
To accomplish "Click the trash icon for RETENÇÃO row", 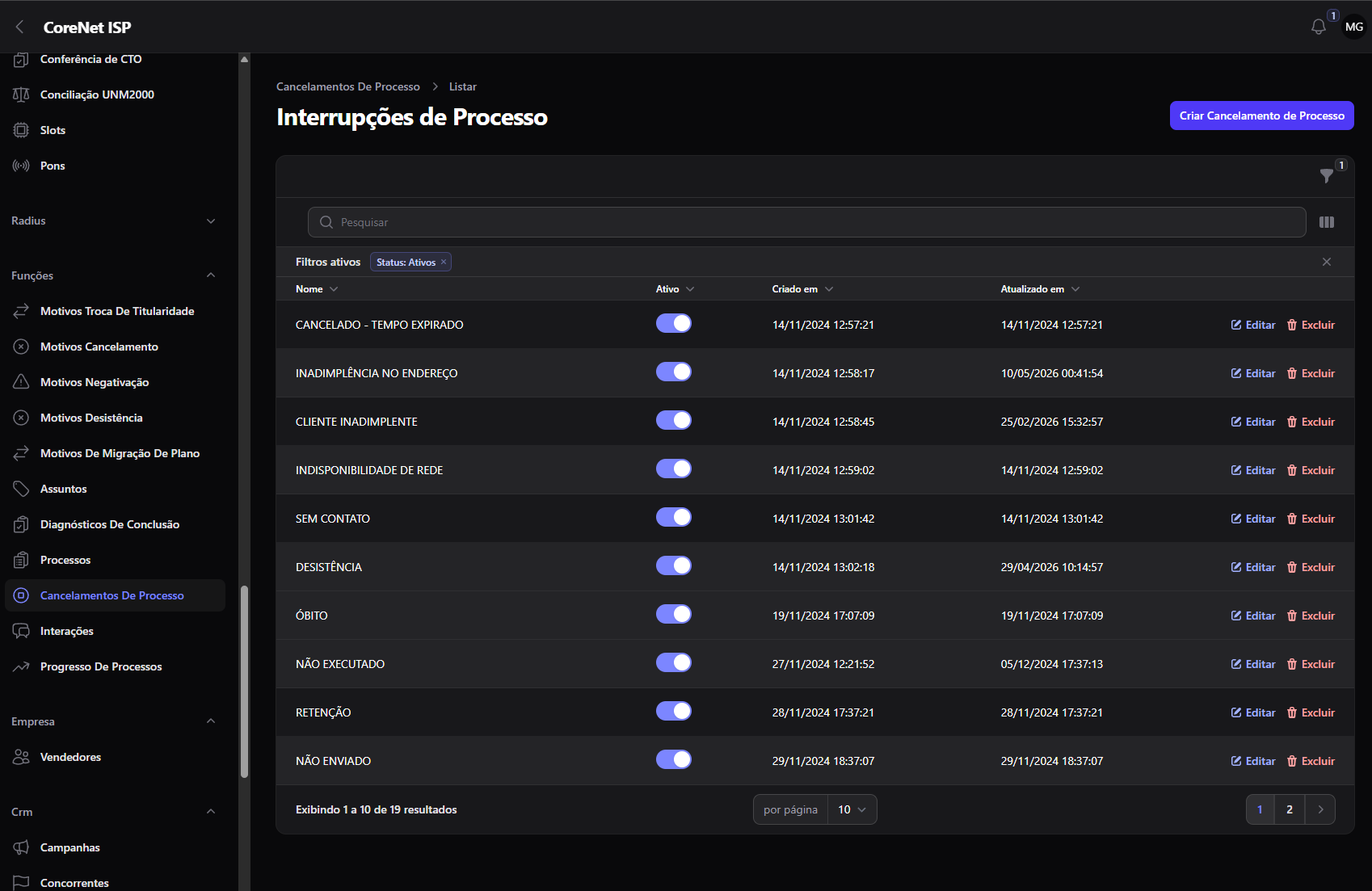I will tap(1292, 712).
